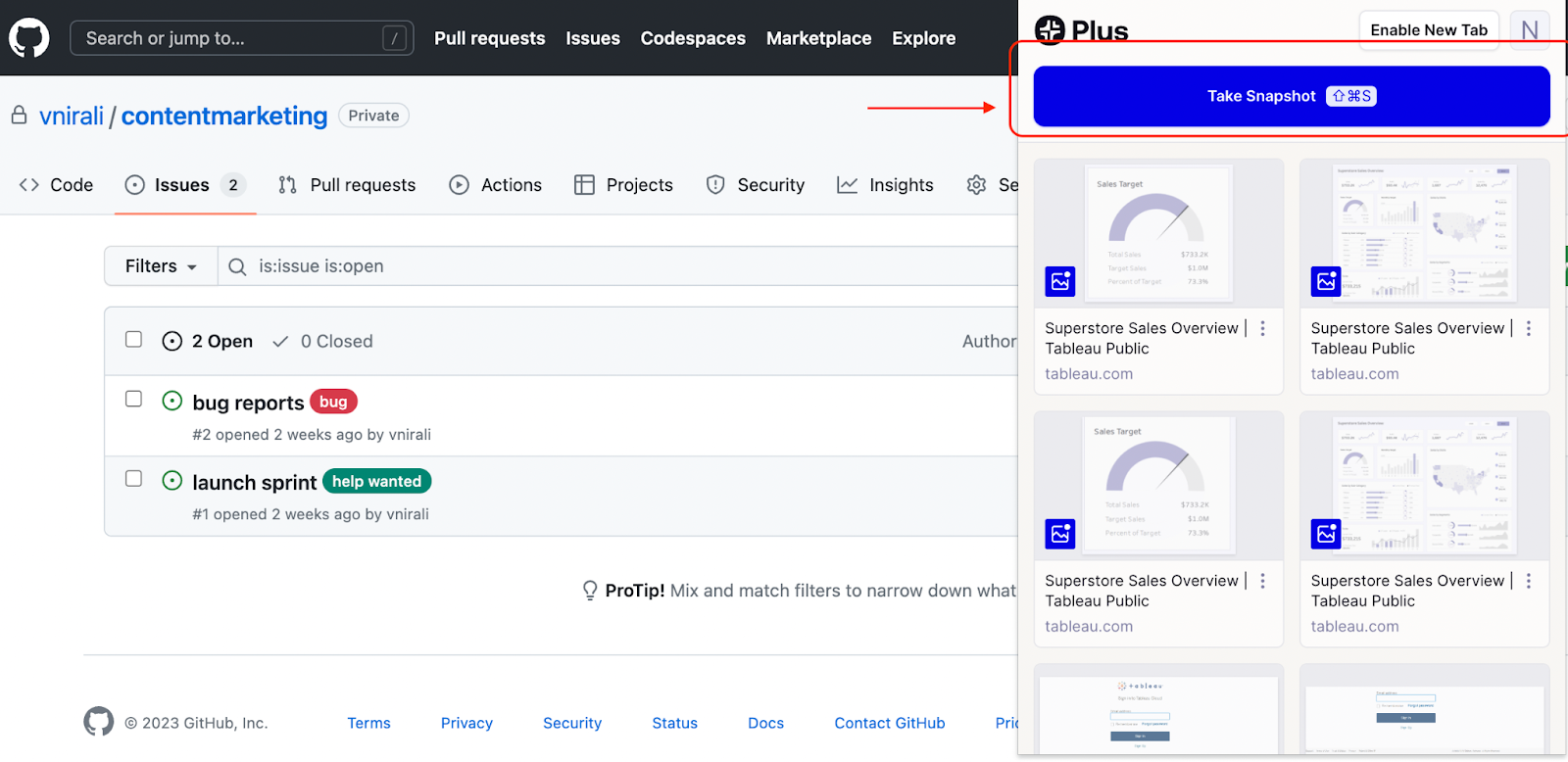Click the N profile avatar in Plus panel
Screen dimensions: 1568x762
click(x=1530, y=30)
